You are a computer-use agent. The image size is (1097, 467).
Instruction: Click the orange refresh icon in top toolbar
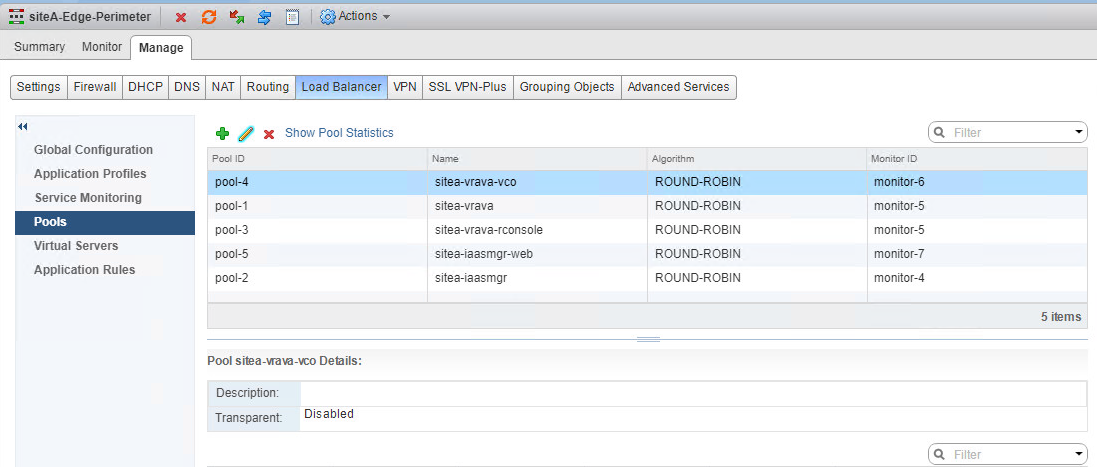pyautogui.click(x=209, y=17)
